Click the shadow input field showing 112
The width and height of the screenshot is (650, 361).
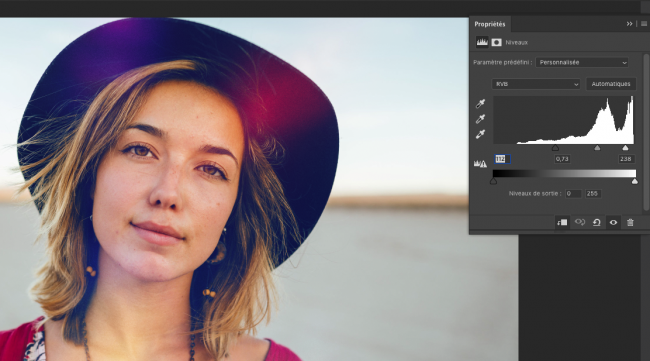click(502, 159)
